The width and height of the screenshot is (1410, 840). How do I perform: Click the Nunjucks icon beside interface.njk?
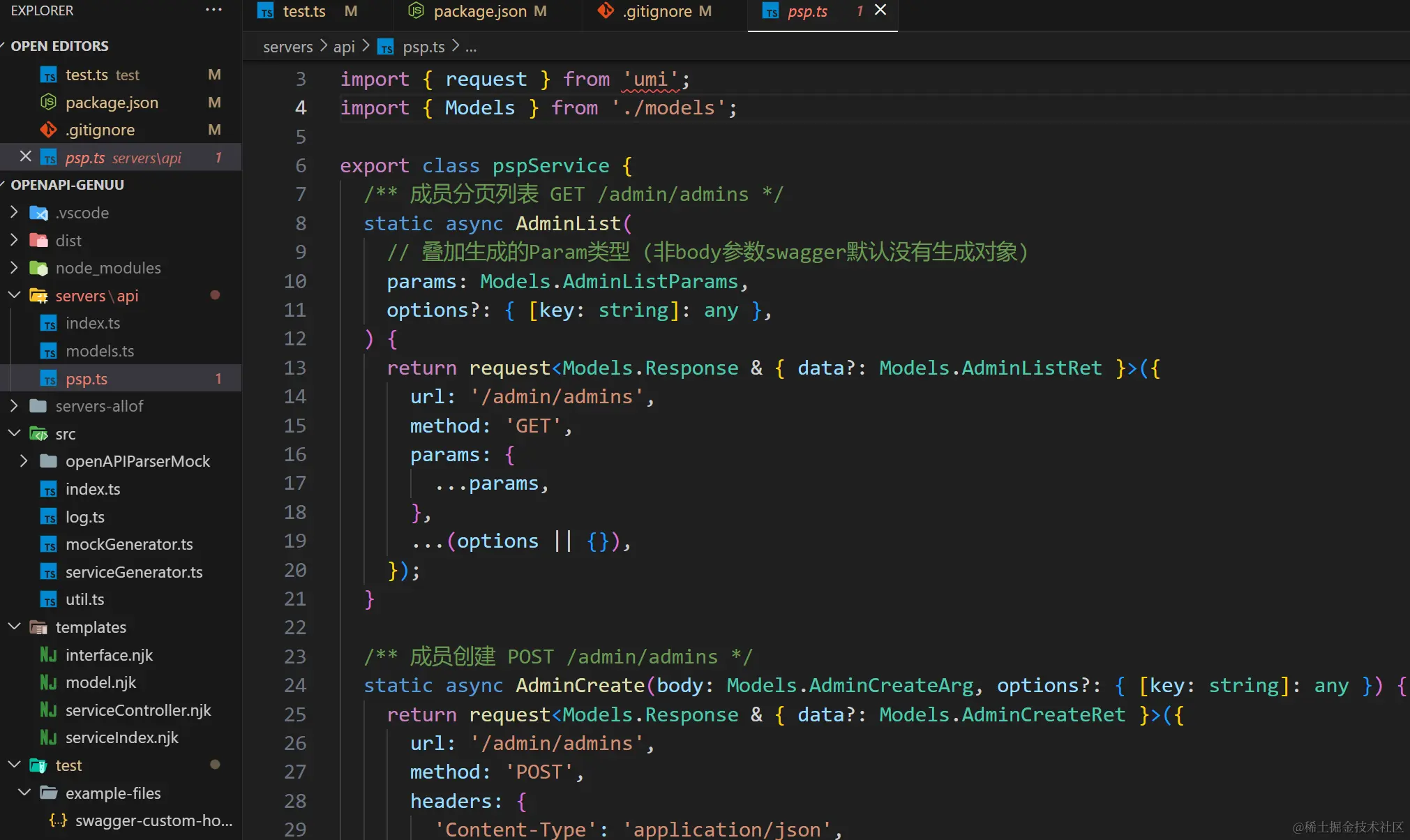(x=48, y=654)
